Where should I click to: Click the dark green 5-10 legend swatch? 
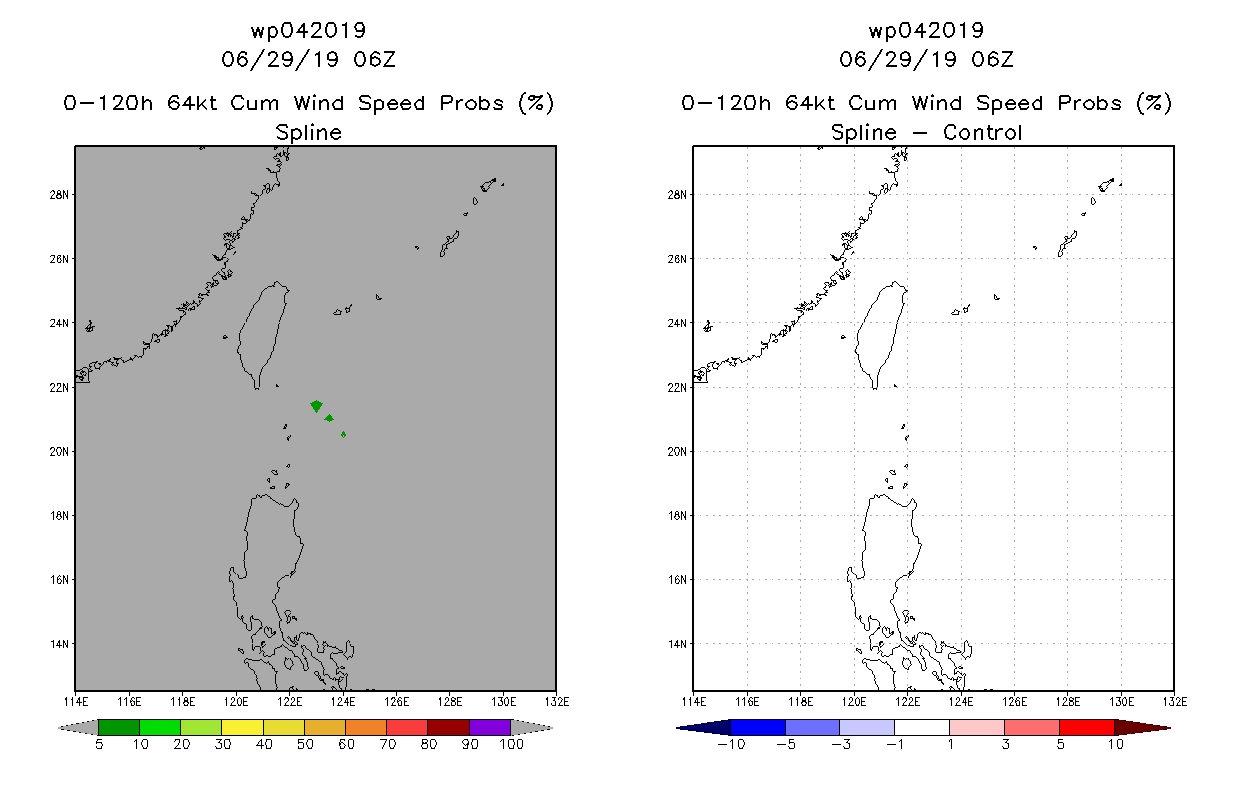(x=119, y=727)
